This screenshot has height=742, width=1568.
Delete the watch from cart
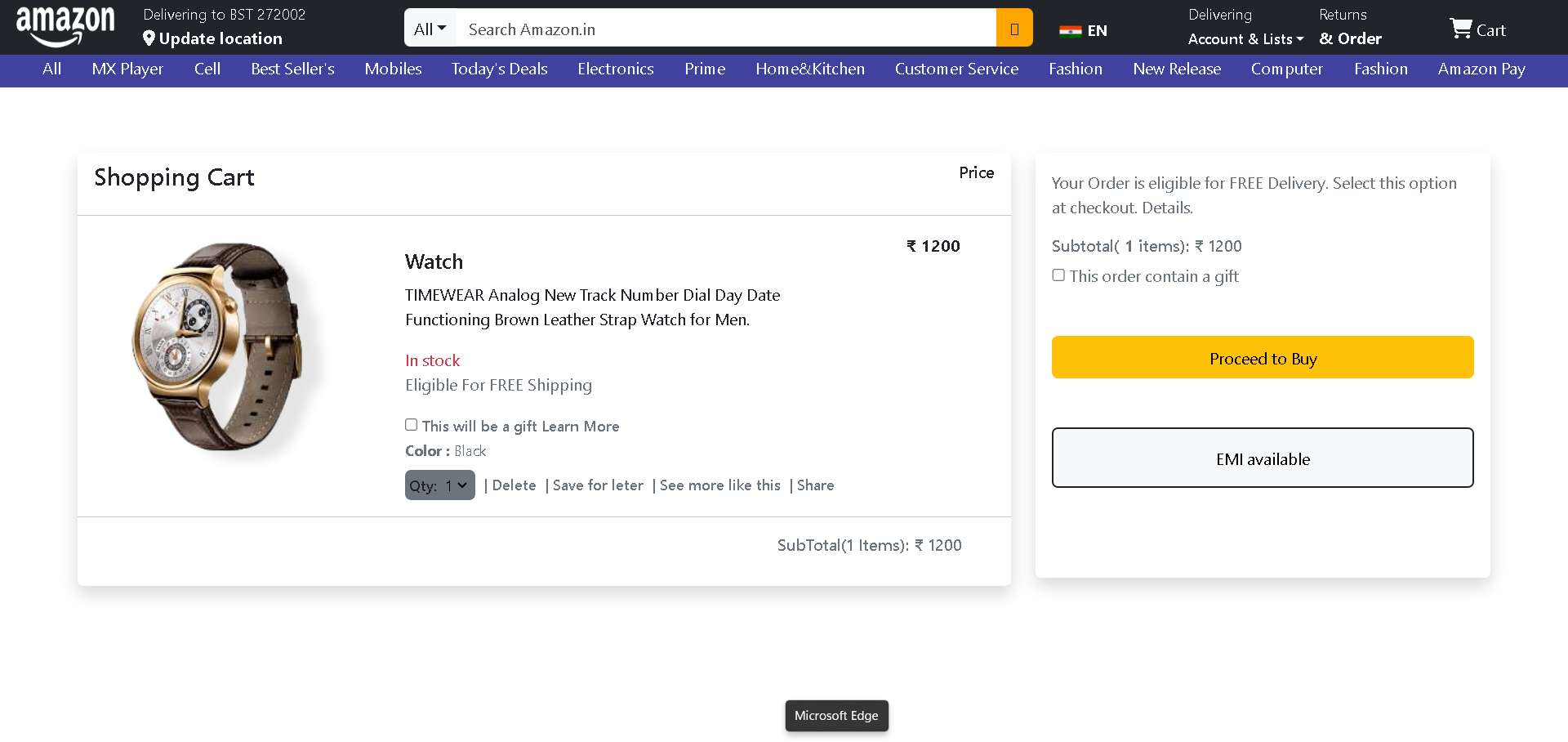pyautogui.click(x=514, y=485)
